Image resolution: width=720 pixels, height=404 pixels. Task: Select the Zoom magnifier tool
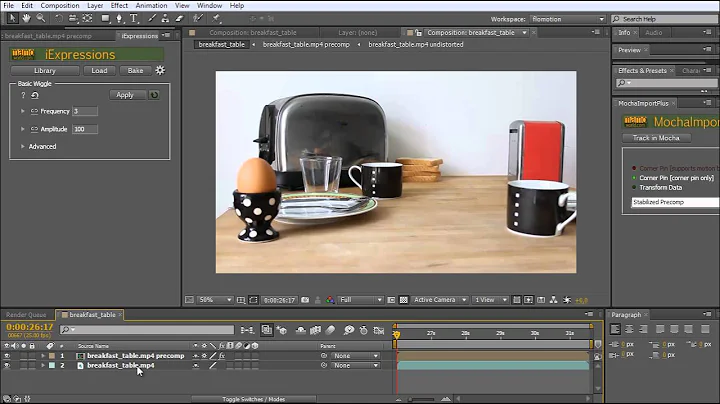tap(41, 18)
